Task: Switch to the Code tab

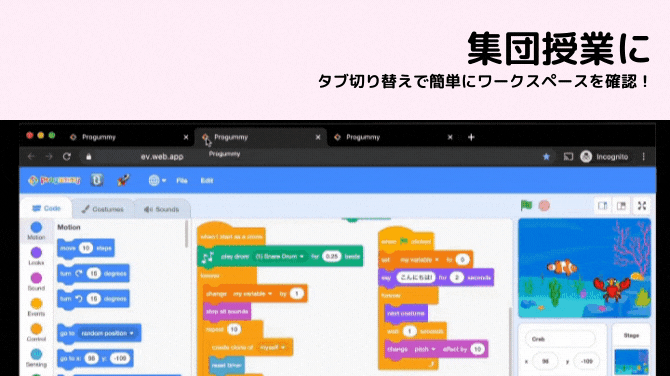Action: 46,209
